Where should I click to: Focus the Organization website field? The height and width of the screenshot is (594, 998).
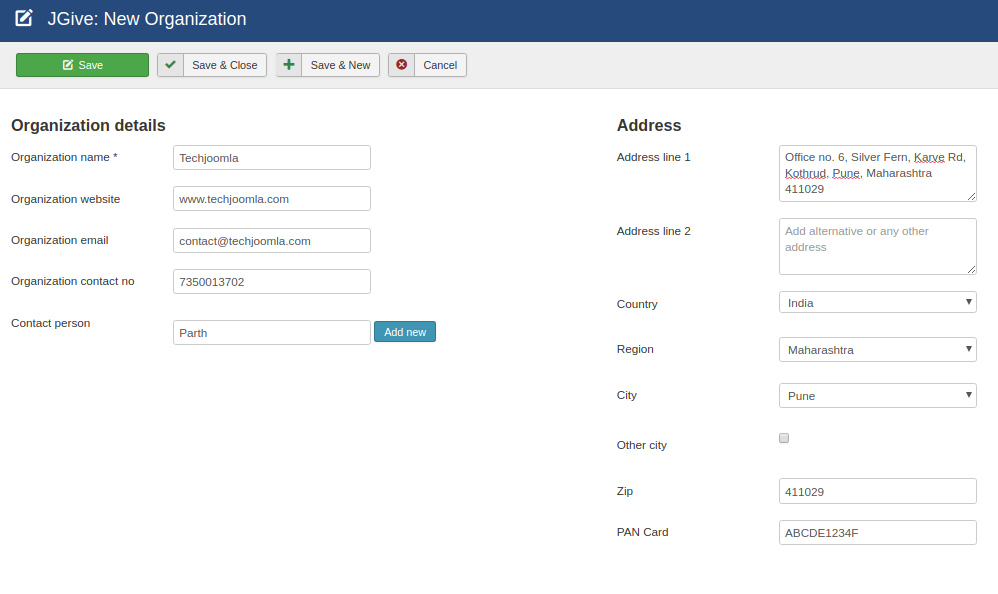click(x=272, y=199)
